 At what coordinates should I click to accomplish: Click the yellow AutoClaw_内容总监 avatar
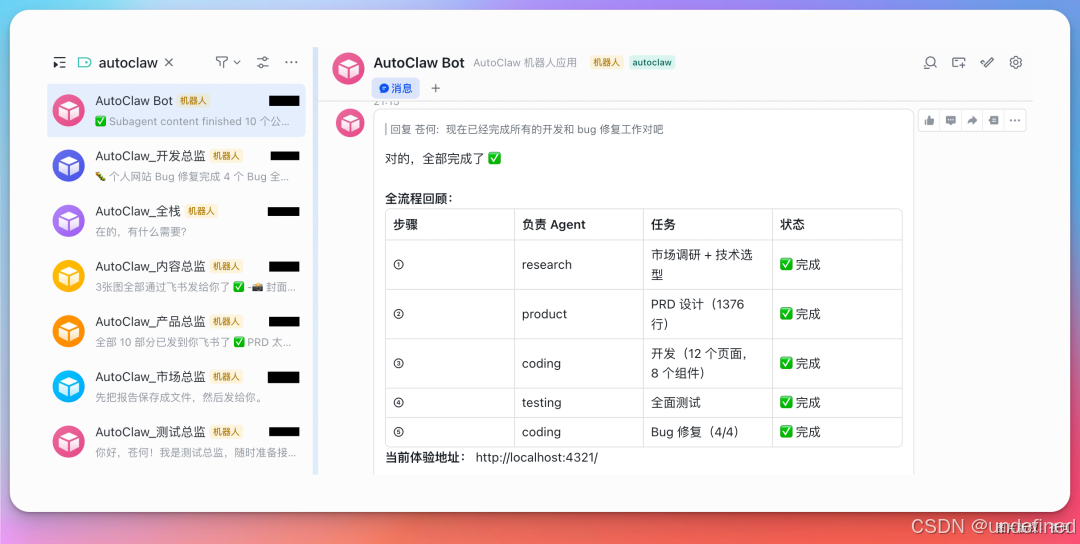pyautogui.click(x=69, y=276)
